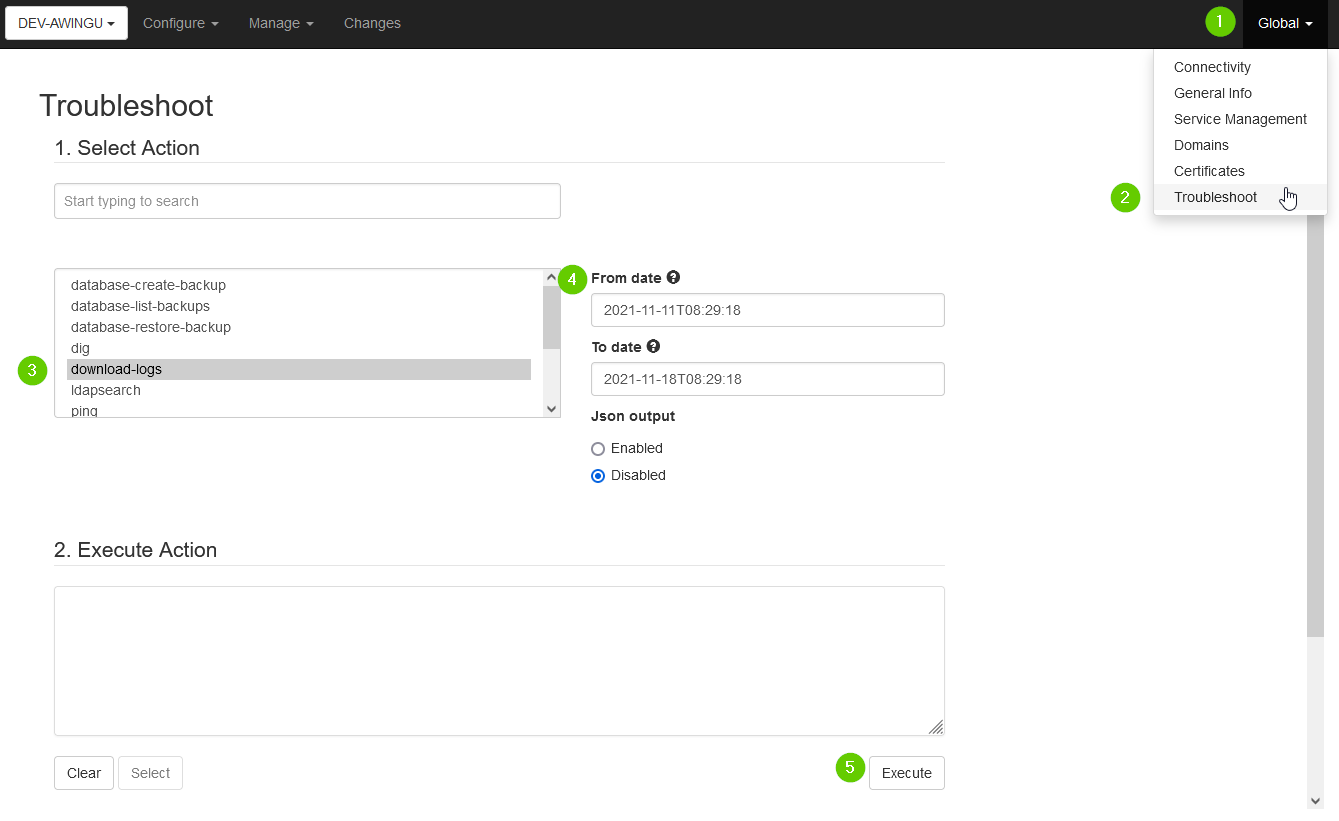The image size is (1339, 821).
Task: Focus the 'Start typing to search' field
Action: coord(307,201)
